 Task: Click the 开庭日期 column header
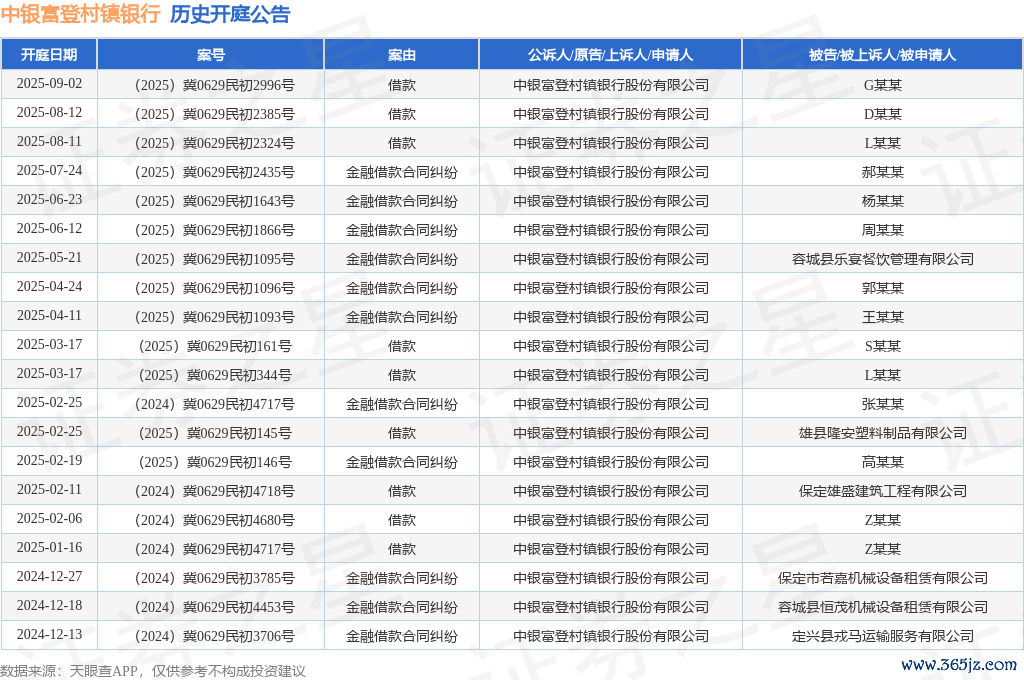pos(49,55)
